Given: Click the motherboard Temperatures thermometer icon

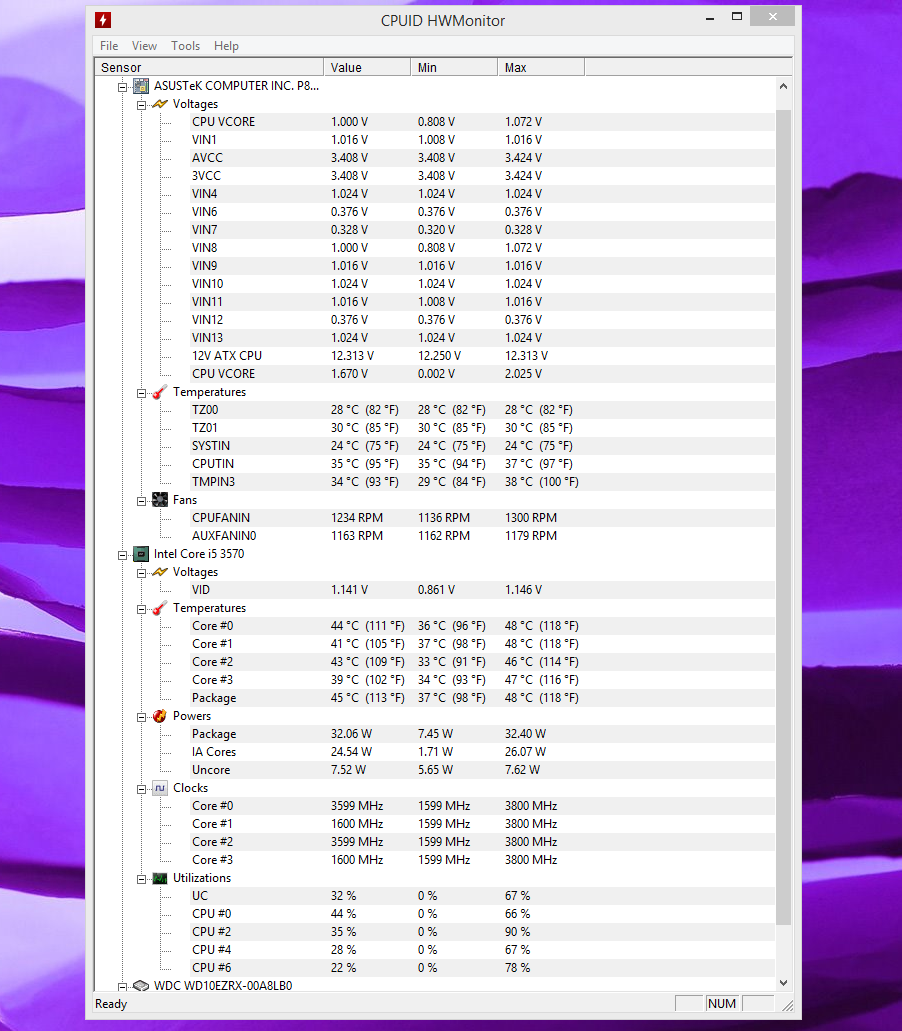Looking at the screenshot, I should pos(160,392).
